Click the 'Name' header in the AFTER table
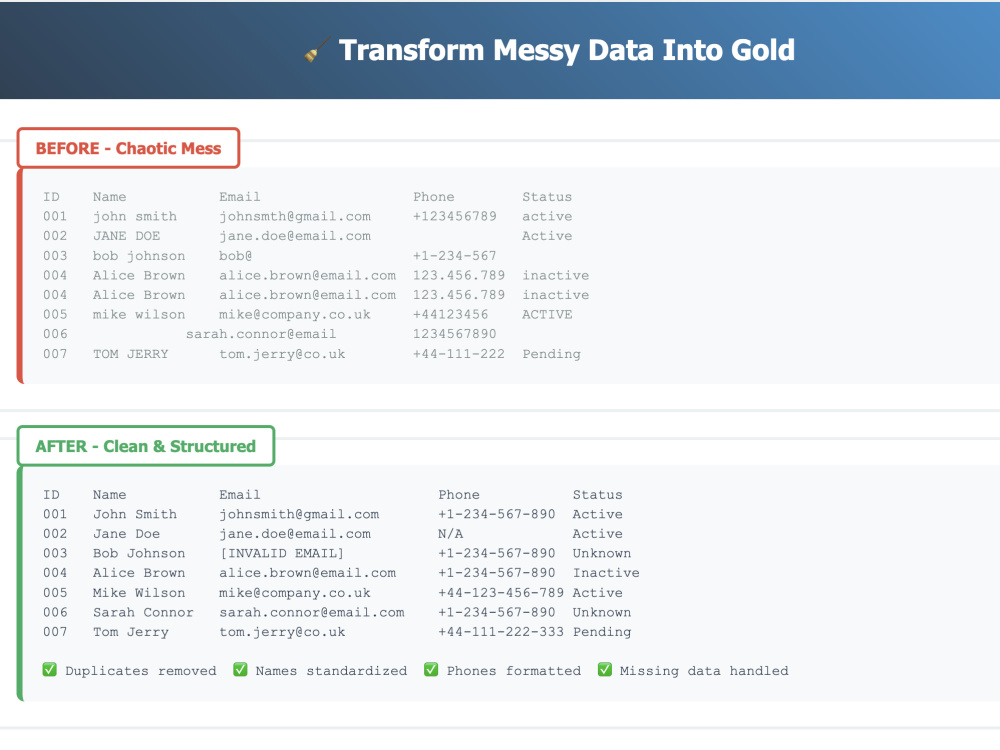1000x750 pixels. pyautogui.click(x=110, y=495)
